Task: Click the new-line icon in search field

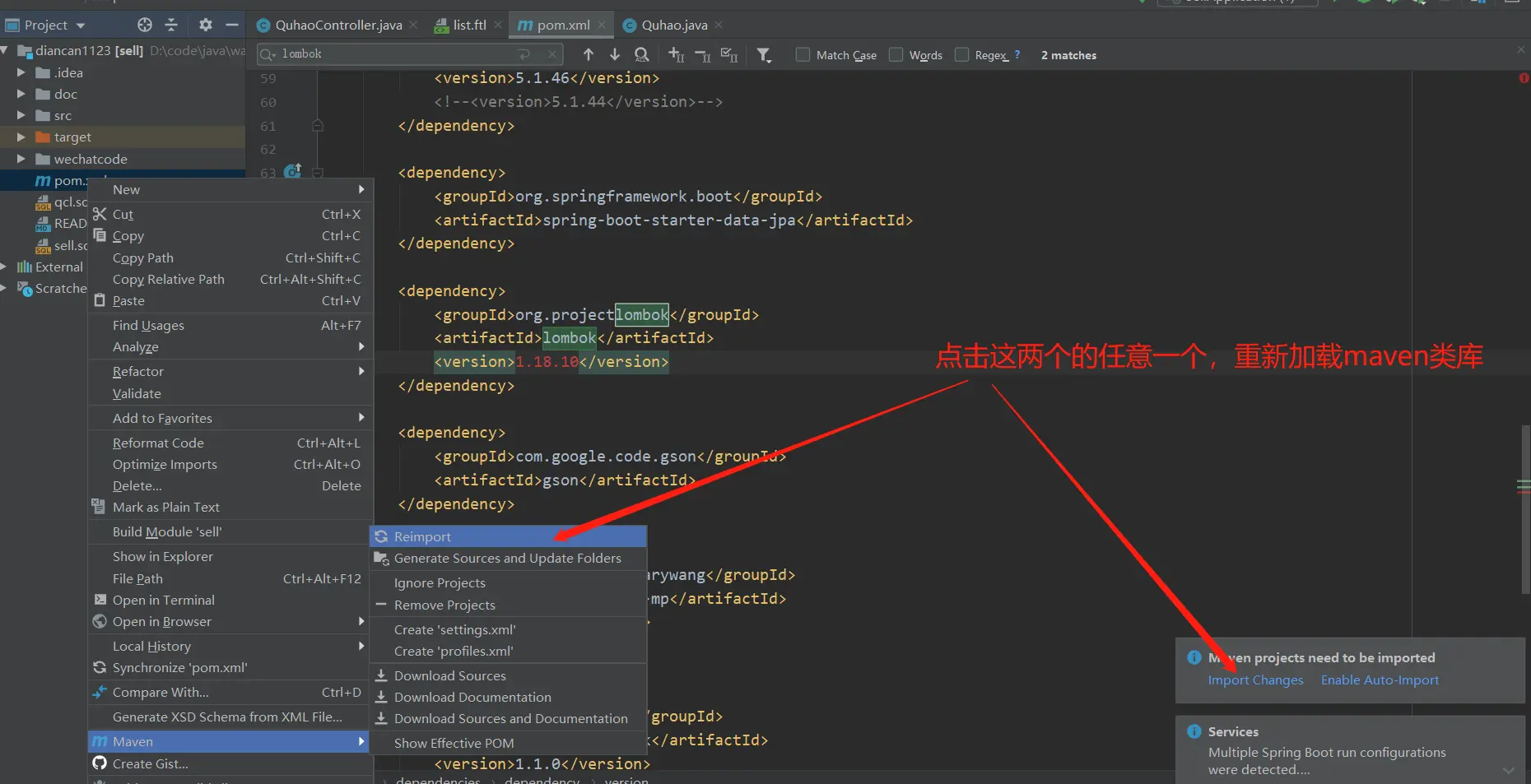Action: pos(524,54)
